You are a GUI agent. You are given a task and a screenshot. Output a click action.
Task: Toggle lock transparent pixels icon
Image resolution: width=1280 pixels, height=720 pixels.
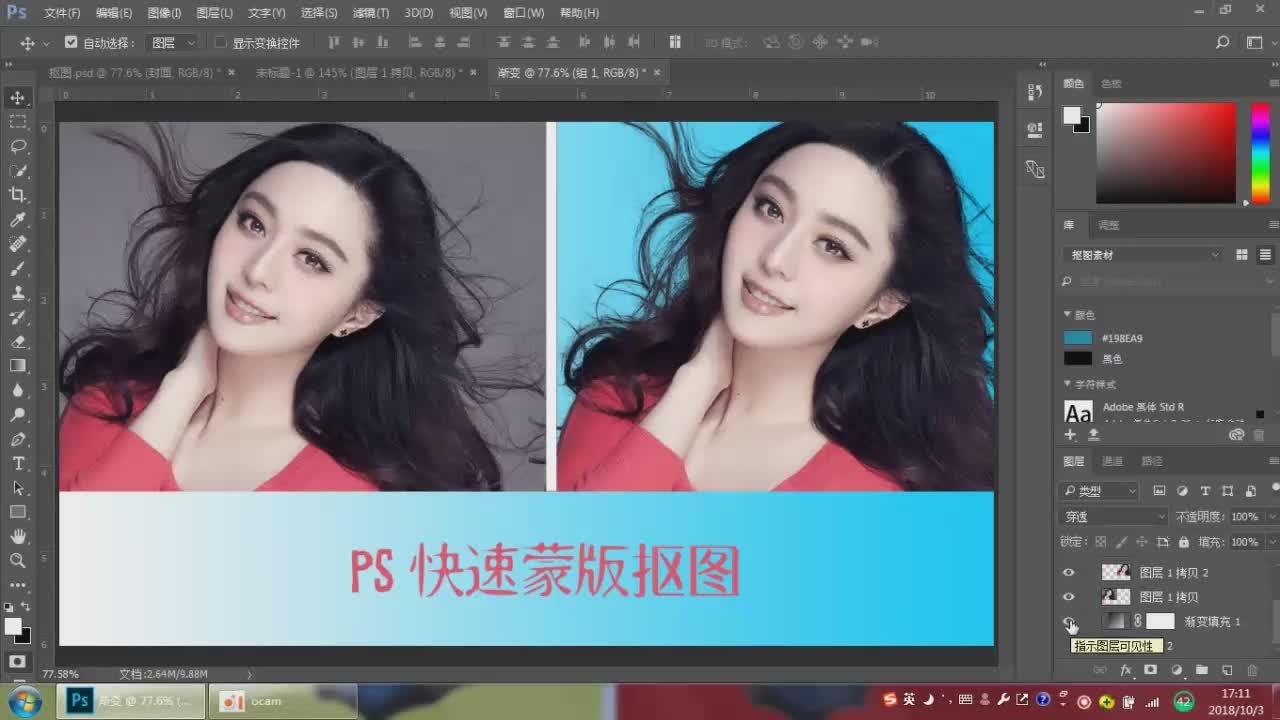[x=1101, y=542]
